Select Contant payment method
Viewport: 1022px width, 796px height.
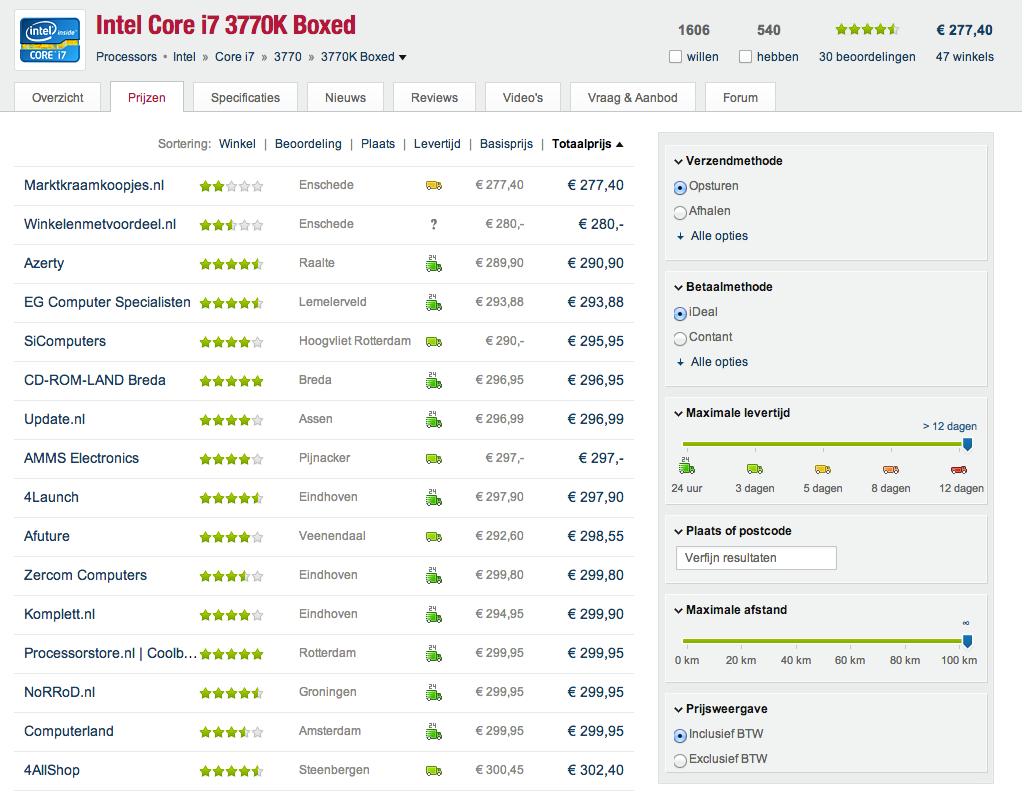(680, 338)
